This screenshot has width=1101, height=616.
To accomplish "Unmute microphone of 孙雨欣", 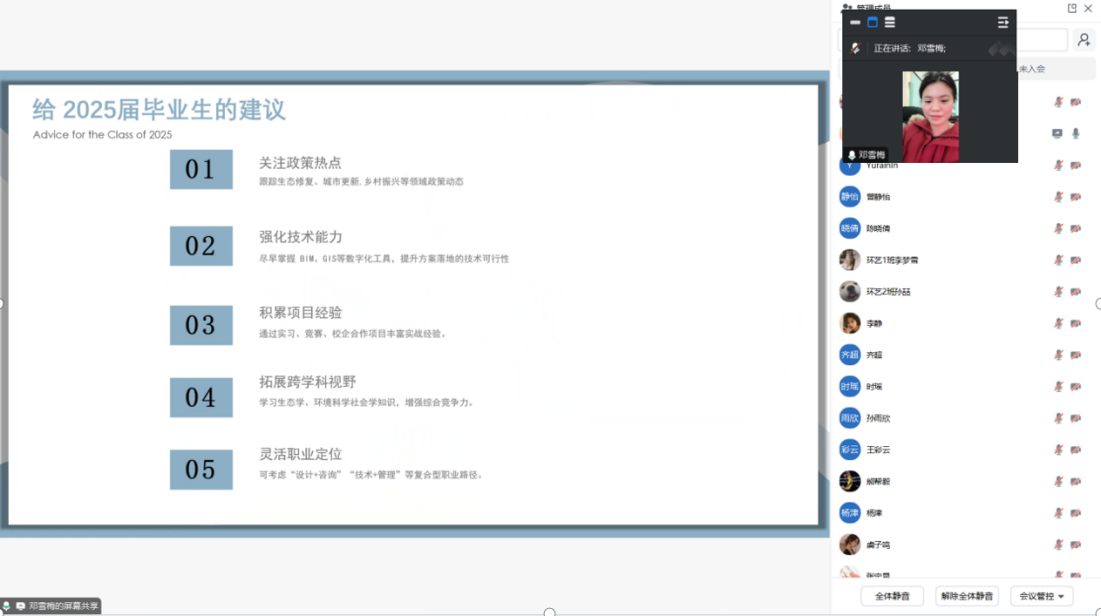I will click(x=1058, y=418).
